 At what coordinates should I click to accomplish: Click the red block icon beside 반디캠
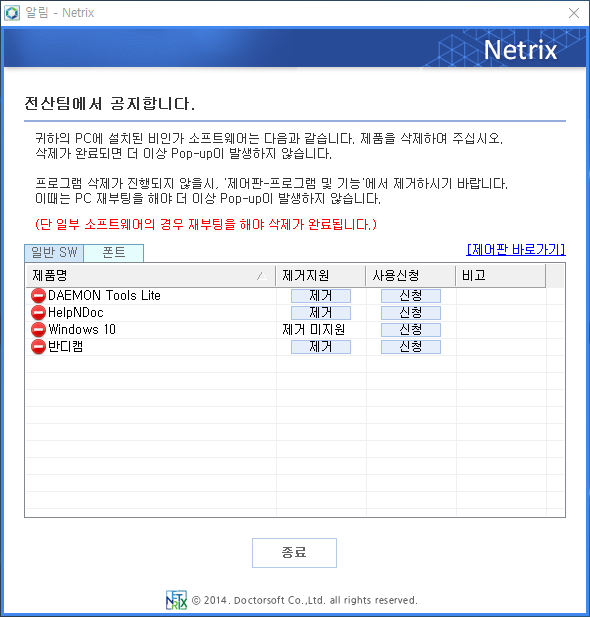[x=38, y=347]
